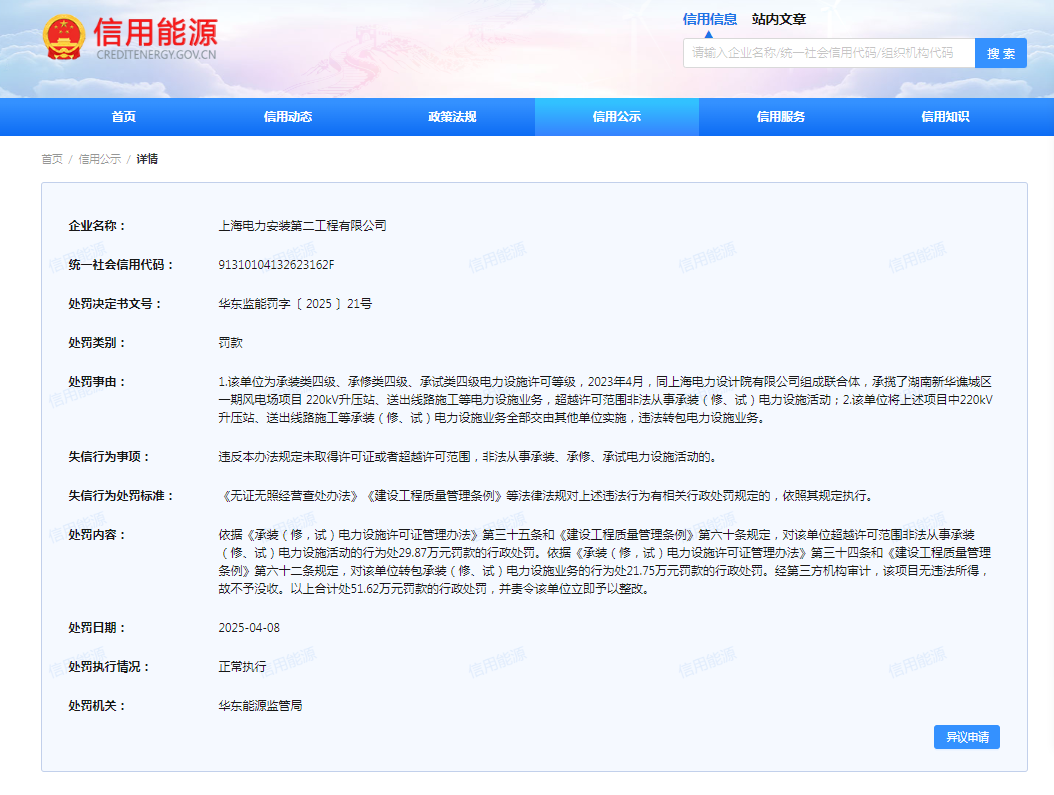1054x795 pixels.
Task: Open the 信用公示 navigation menu
Action: (616, 117)
